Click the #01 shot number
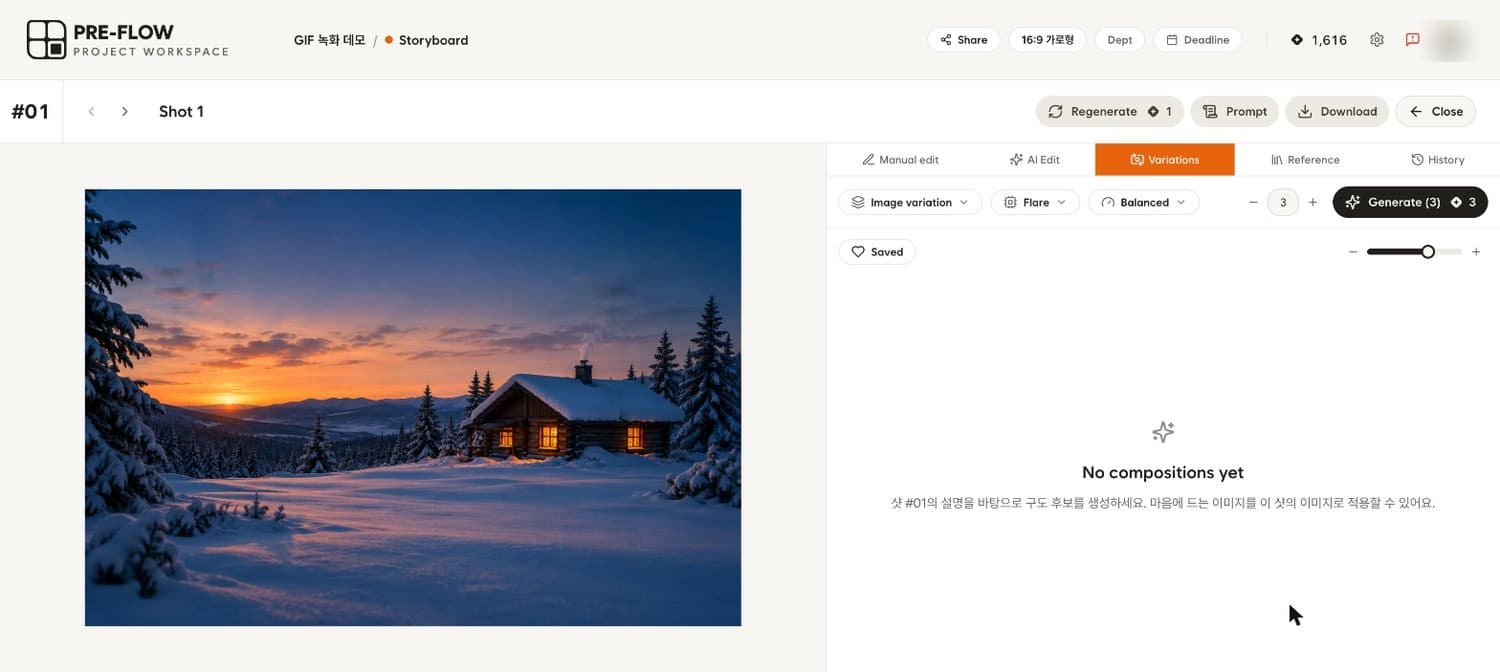The height and width of the screenshot is (672, 1500). (30, 111)
